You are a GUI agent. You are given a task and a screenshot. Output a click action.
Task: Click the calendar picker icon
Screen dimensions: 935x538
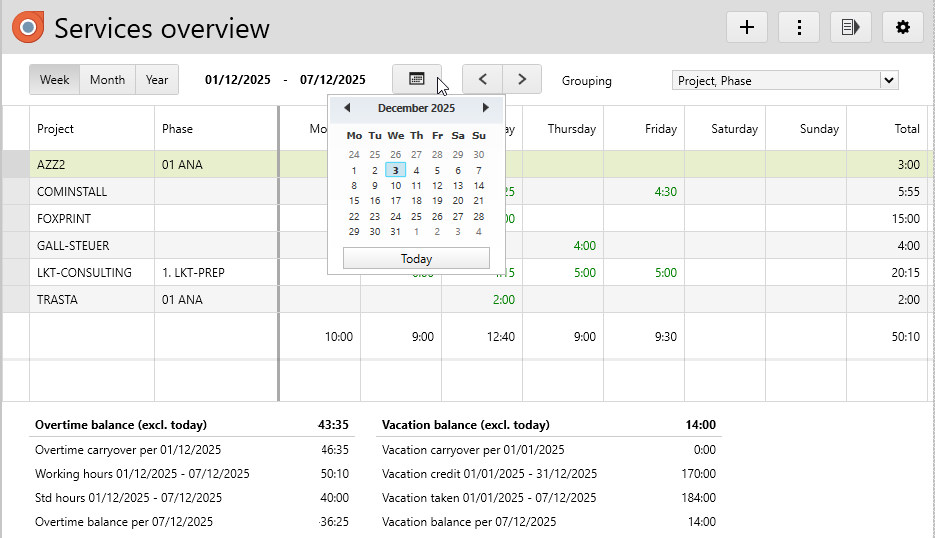click(417, 80)
